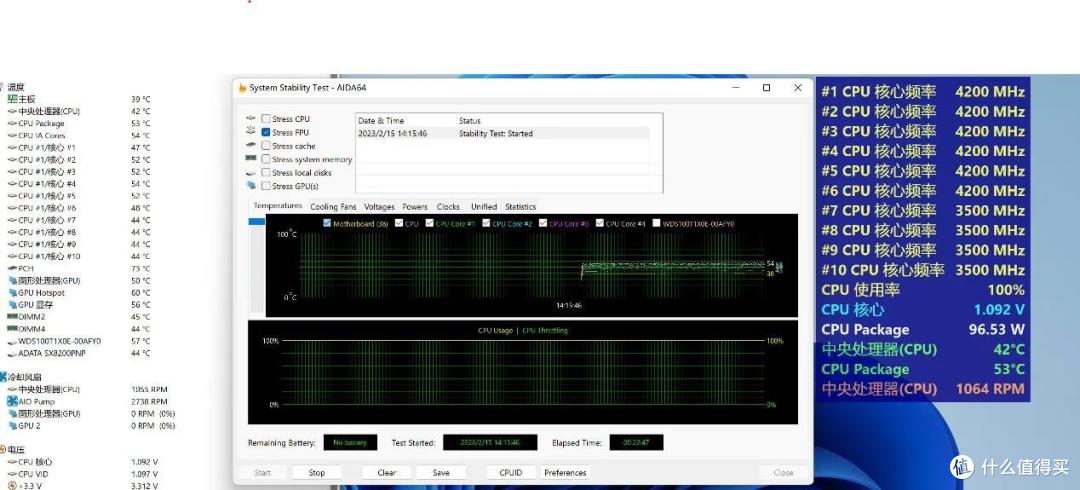
Task: Open the Preferences button
Action: pos(565,473)
